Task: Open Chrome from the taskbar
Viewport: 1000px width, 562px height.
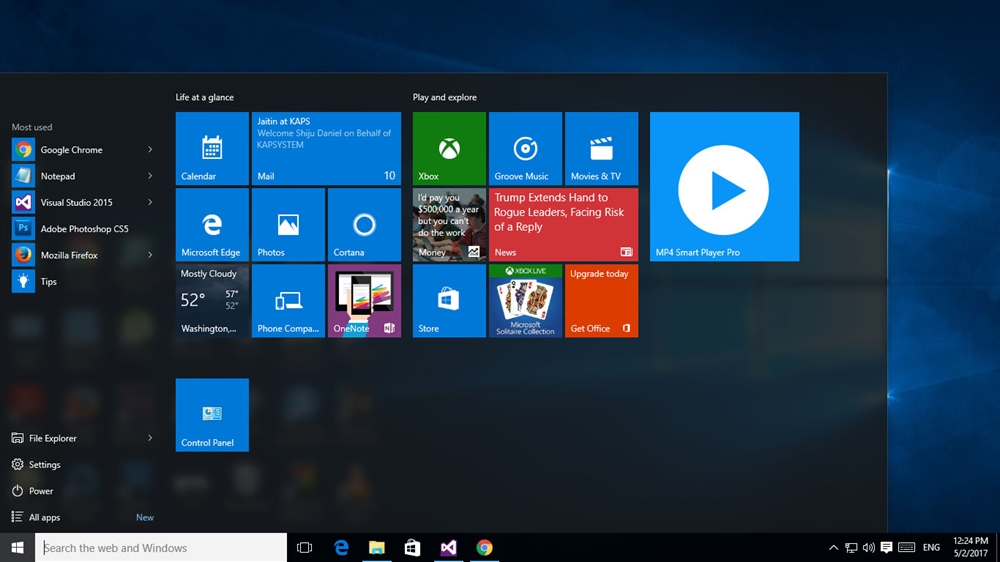Action: tap(484, 547)
